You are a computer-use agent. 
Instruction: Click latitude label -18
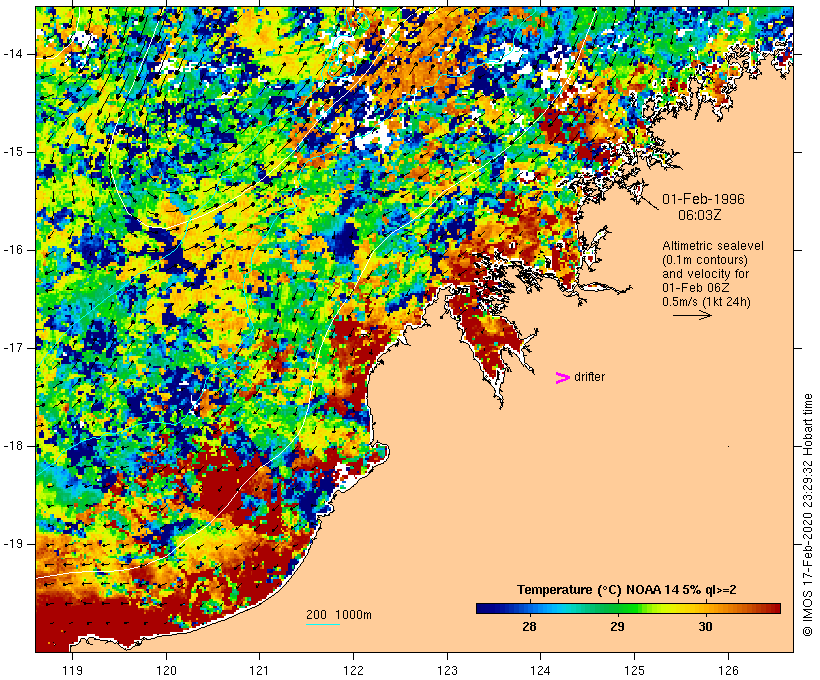tap(13, 446)
